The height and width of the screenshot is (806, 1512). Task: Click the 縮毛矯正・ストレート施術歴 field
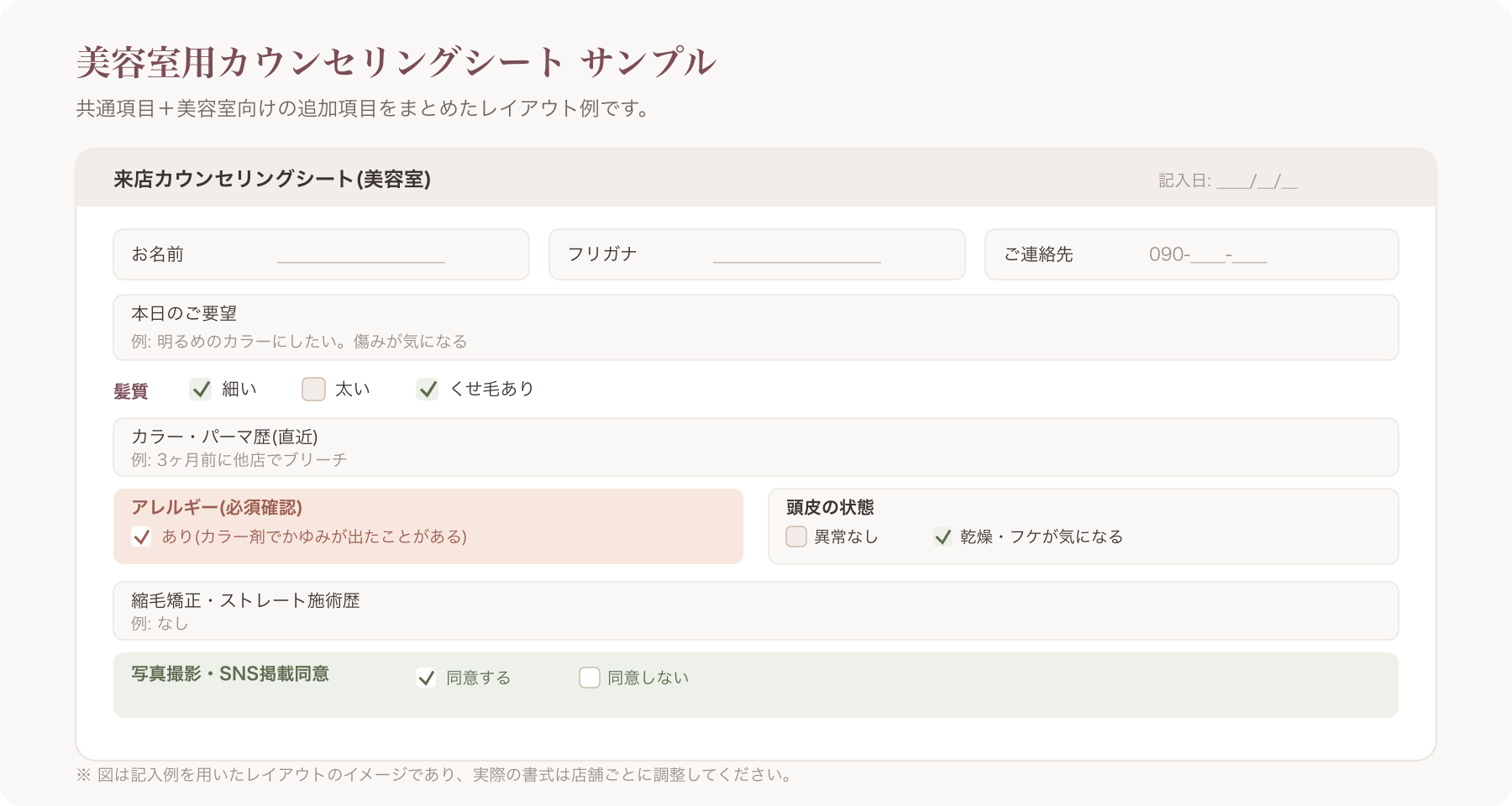point(756,610)
